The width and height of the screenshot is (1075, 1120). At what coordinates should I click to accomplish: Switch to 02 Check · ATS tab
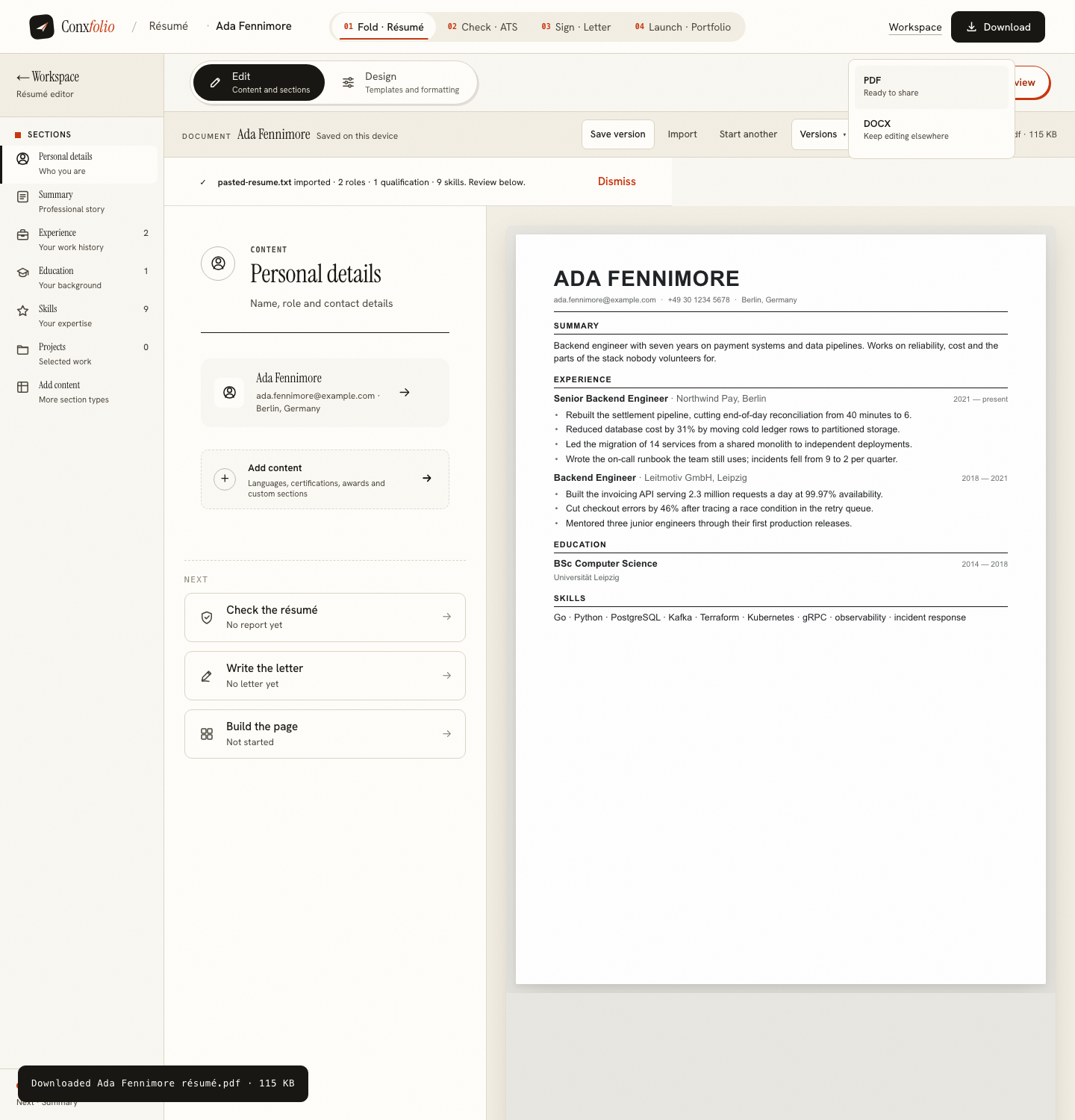[482, 27]
